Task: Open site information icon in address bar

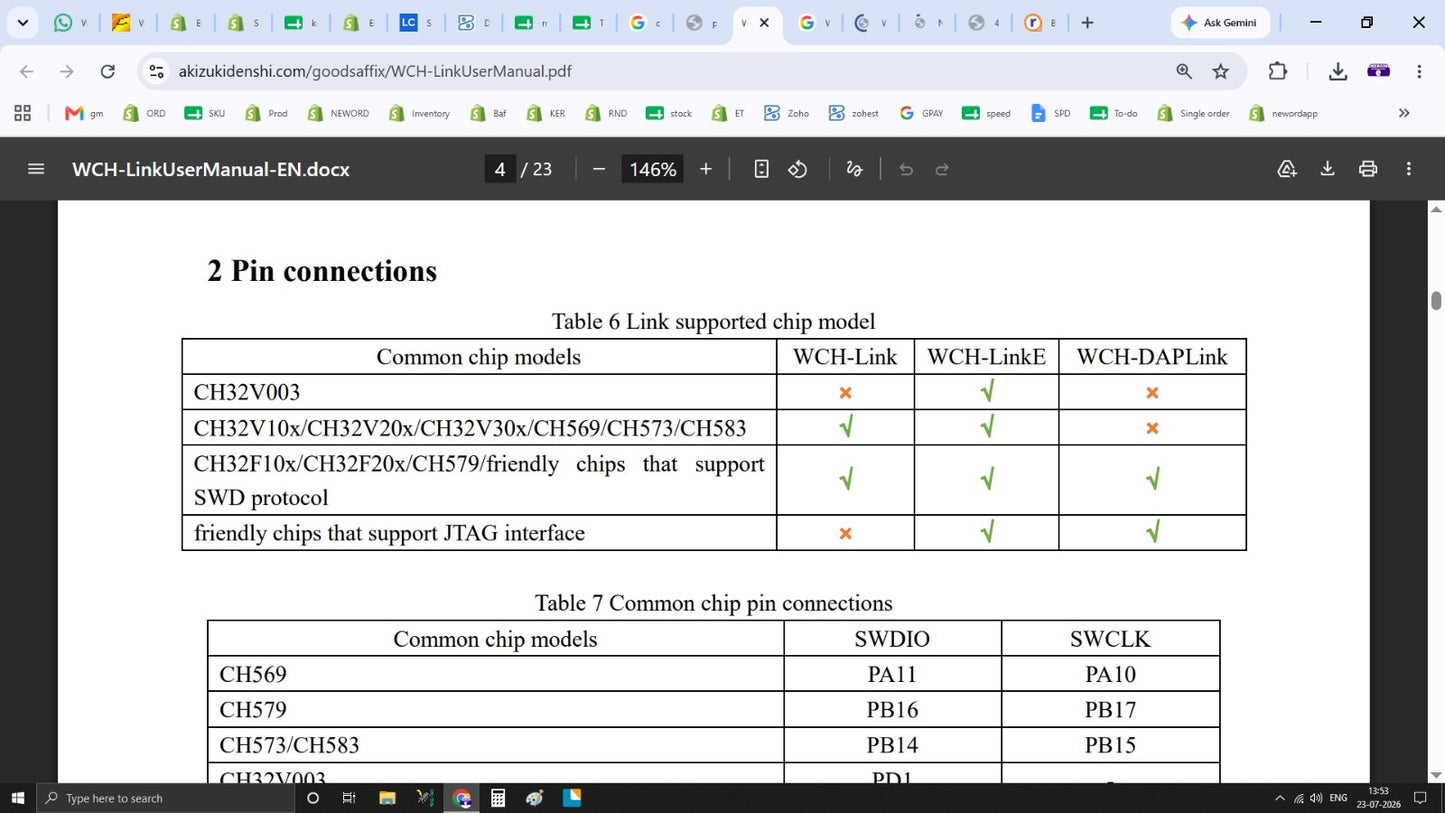Action: point(156,71)
